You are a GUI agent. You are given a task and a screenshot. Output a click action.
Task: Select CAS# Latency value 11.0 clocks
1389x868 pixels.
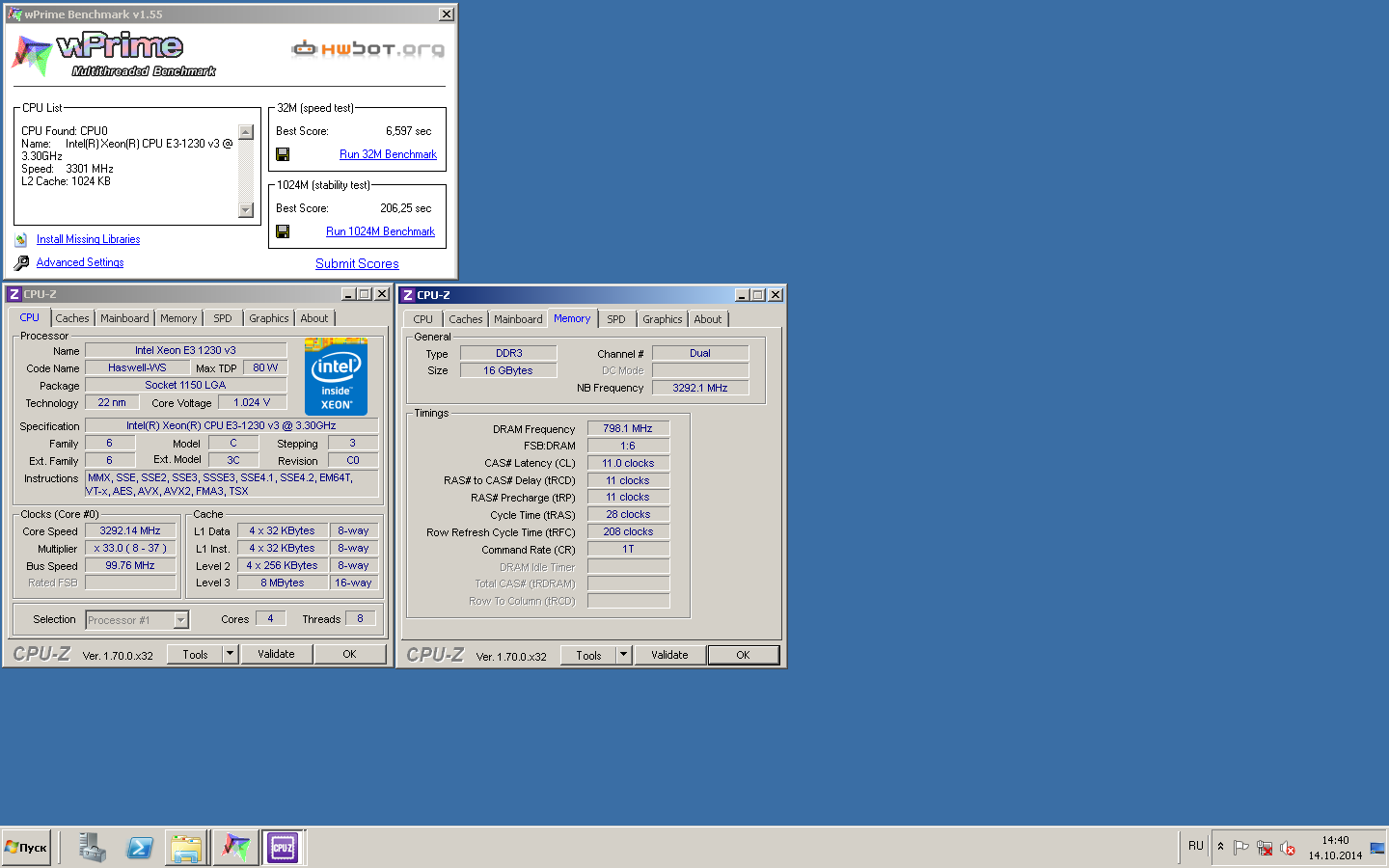coord(628,463)
